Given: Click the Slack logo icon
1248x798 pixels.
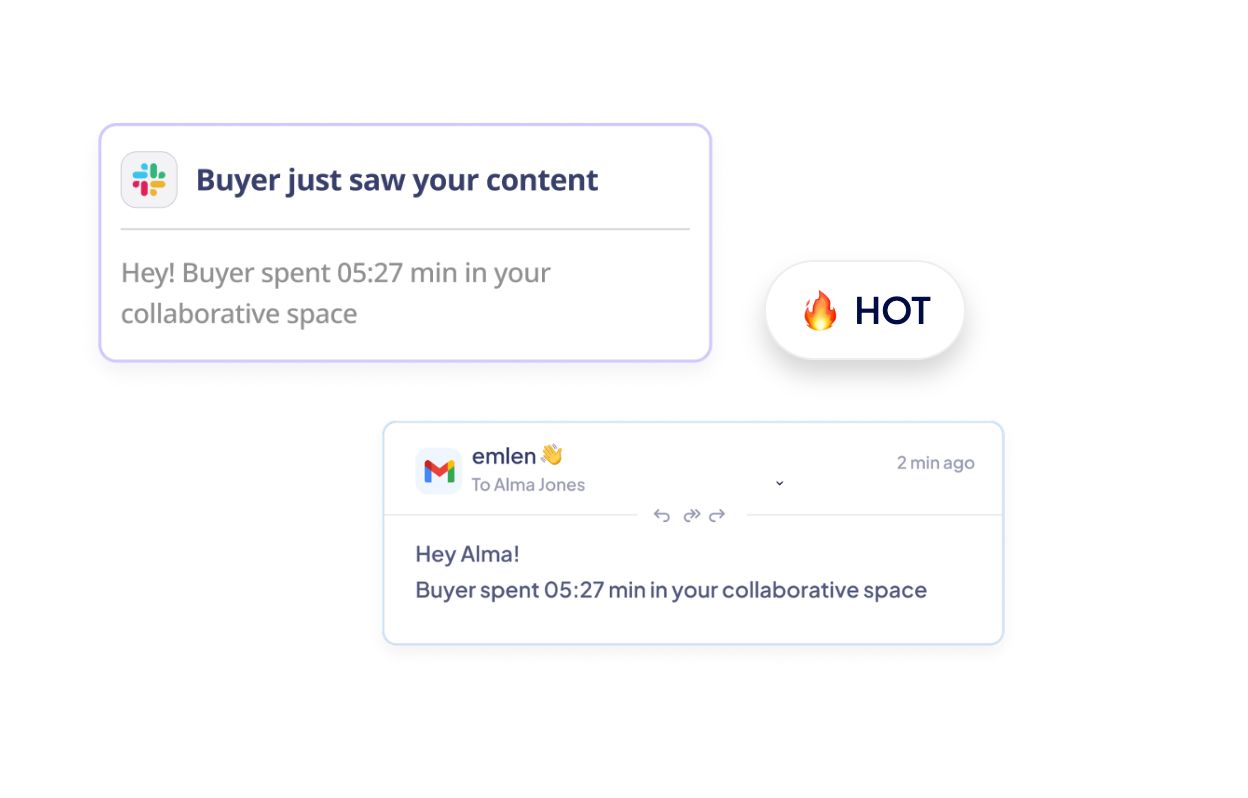Looking at the screenshot, I should pos(149,180).
